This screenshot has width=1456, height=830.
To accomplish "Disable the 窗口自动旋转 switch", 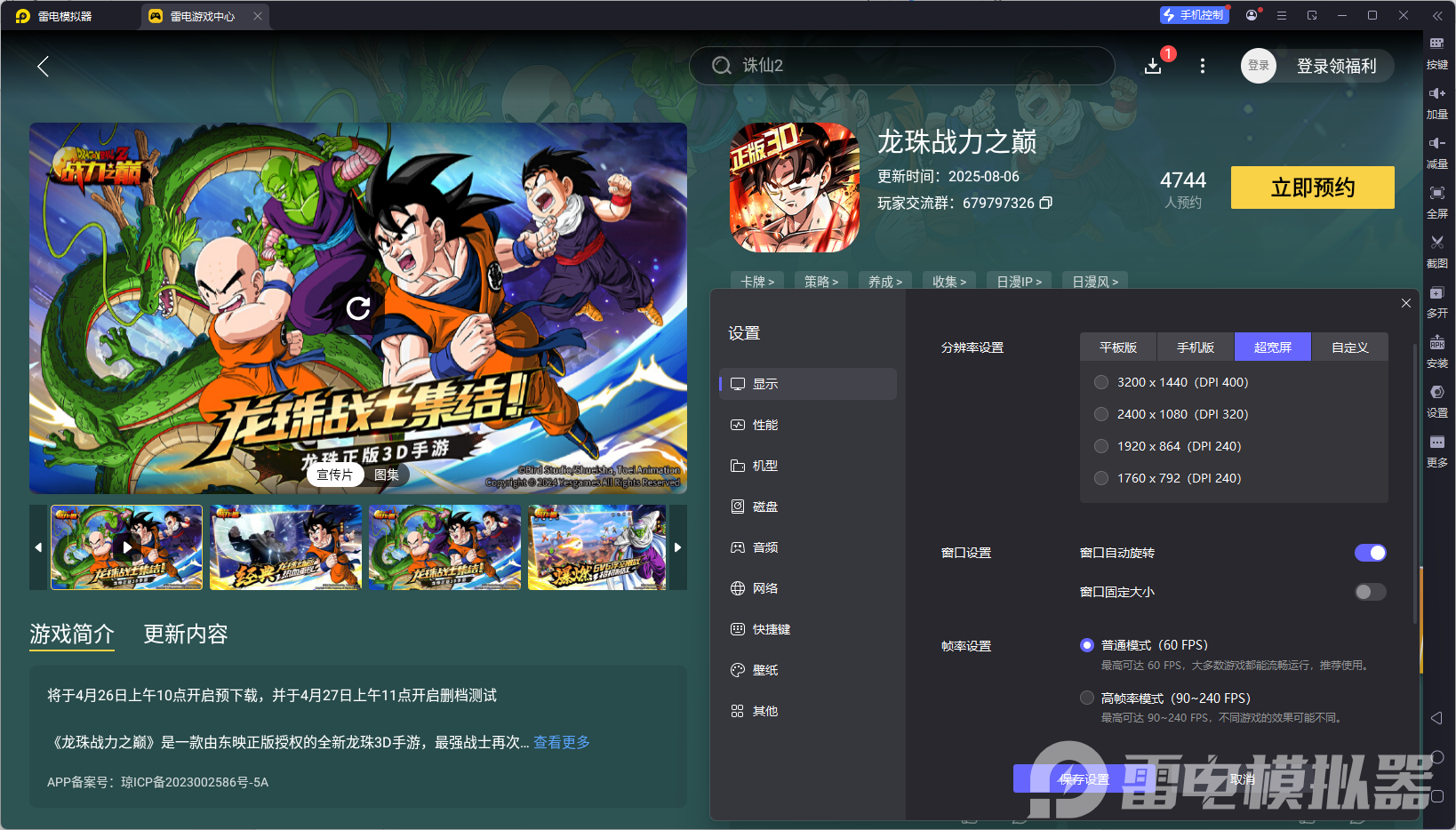I will coord(1370,553).
